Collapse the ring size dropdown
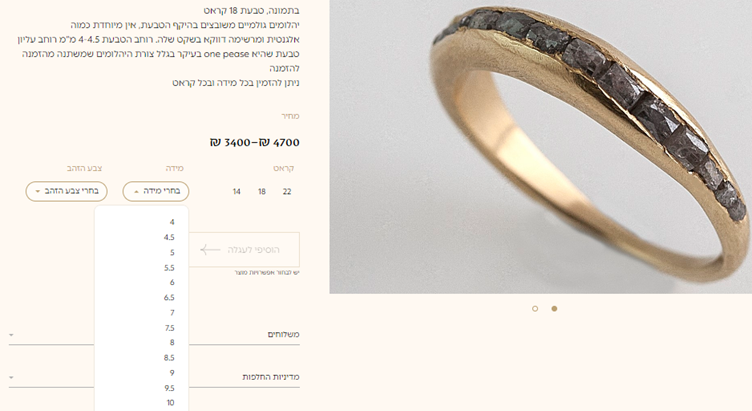This screenshot has height=411, width=752. coord(156,191)
